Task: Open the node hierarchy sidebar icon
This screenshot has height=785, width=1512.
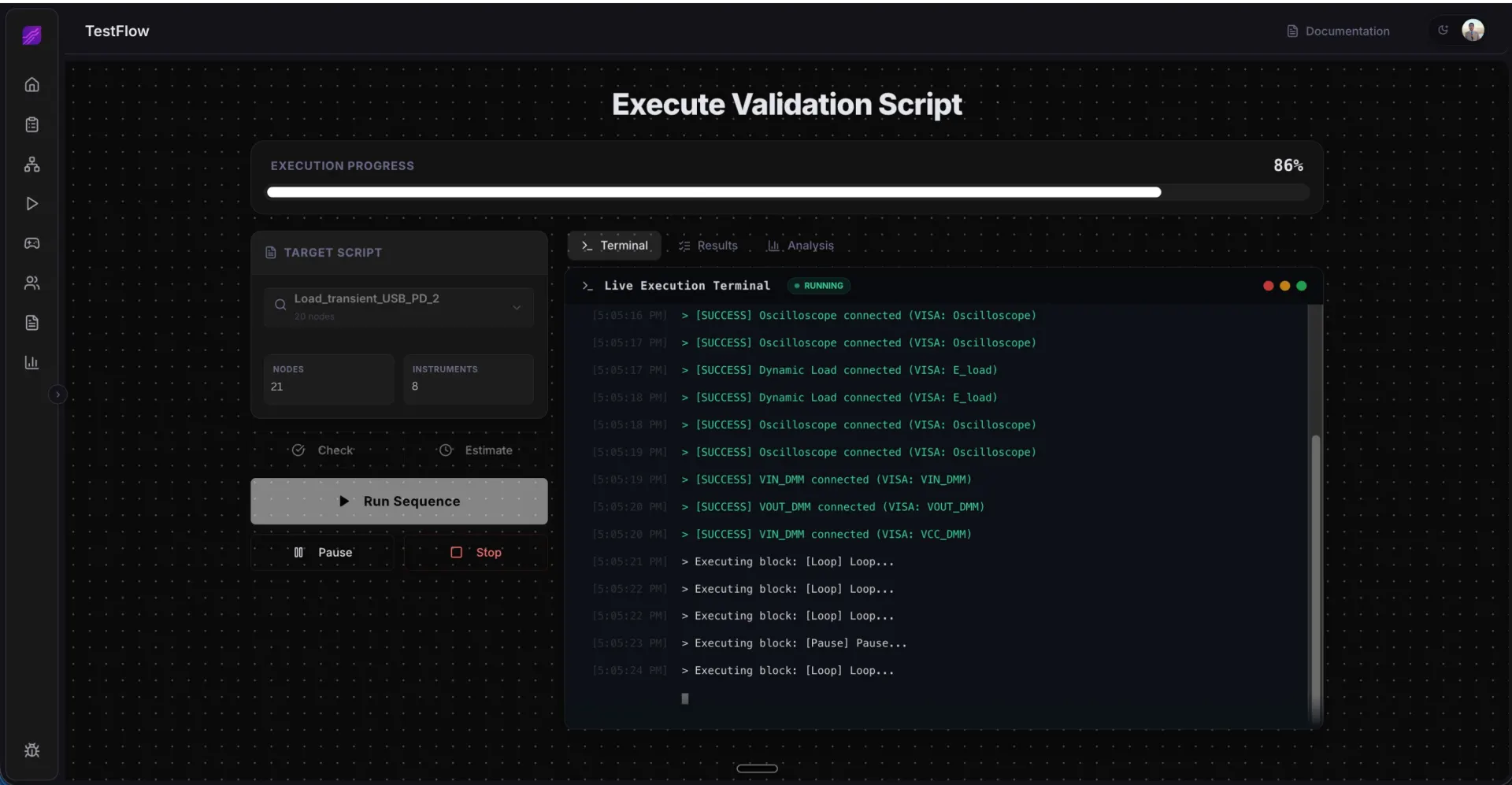Action: (x=31, y=164)
